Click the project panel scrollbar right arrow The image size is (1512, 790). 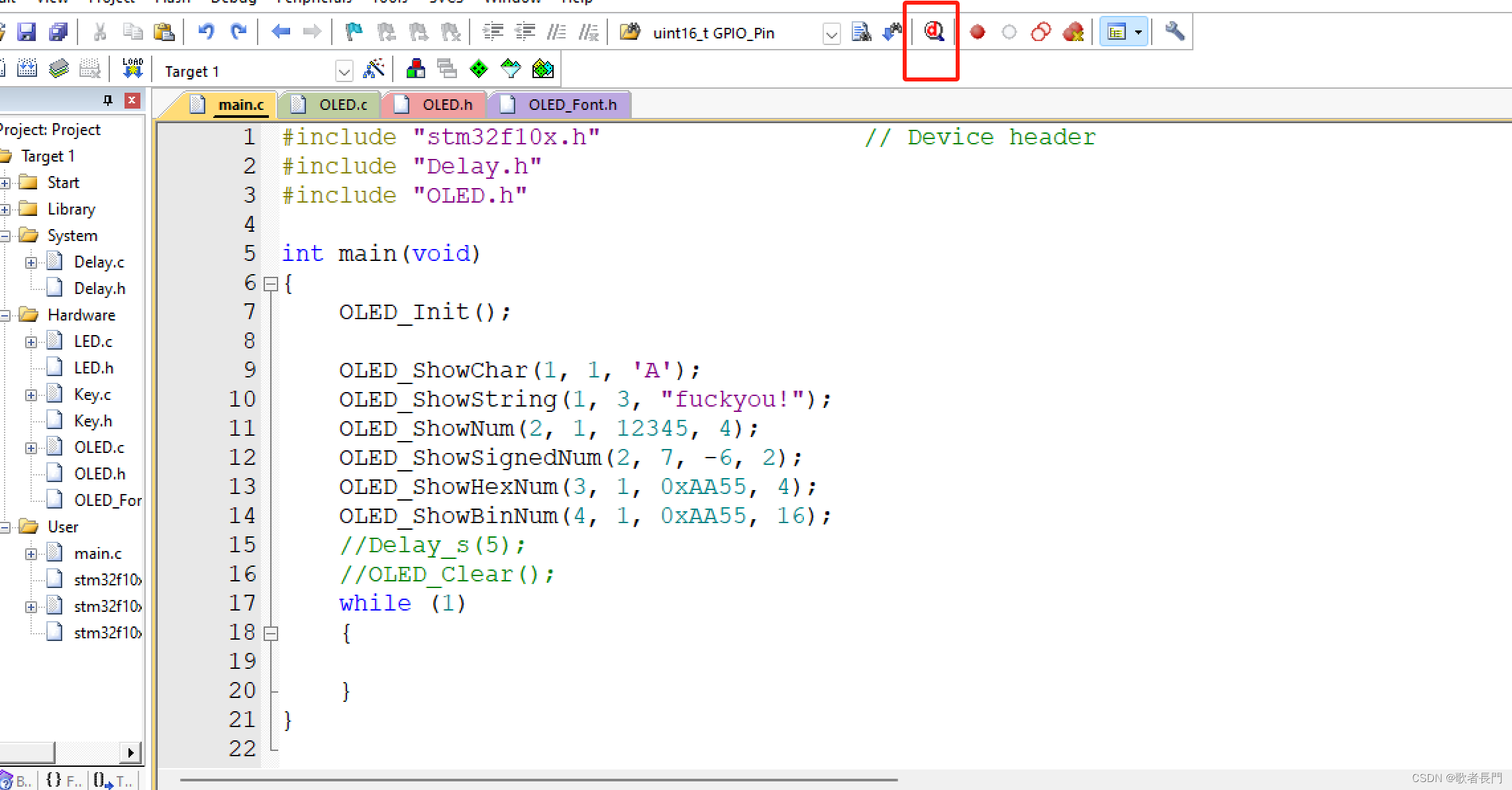(x=130, y=752)
